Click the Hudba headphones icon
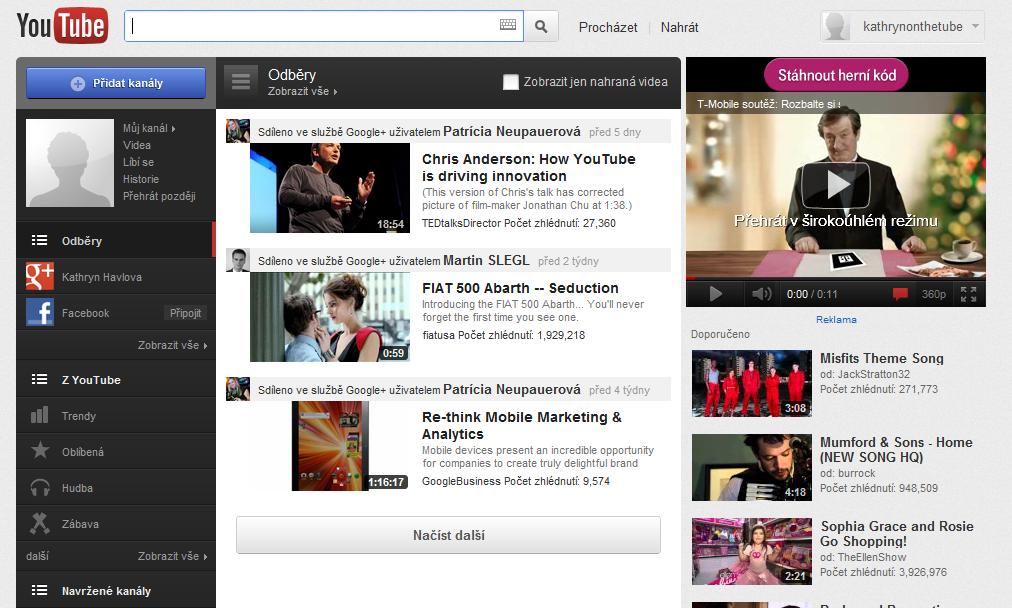 pos(40,487)
